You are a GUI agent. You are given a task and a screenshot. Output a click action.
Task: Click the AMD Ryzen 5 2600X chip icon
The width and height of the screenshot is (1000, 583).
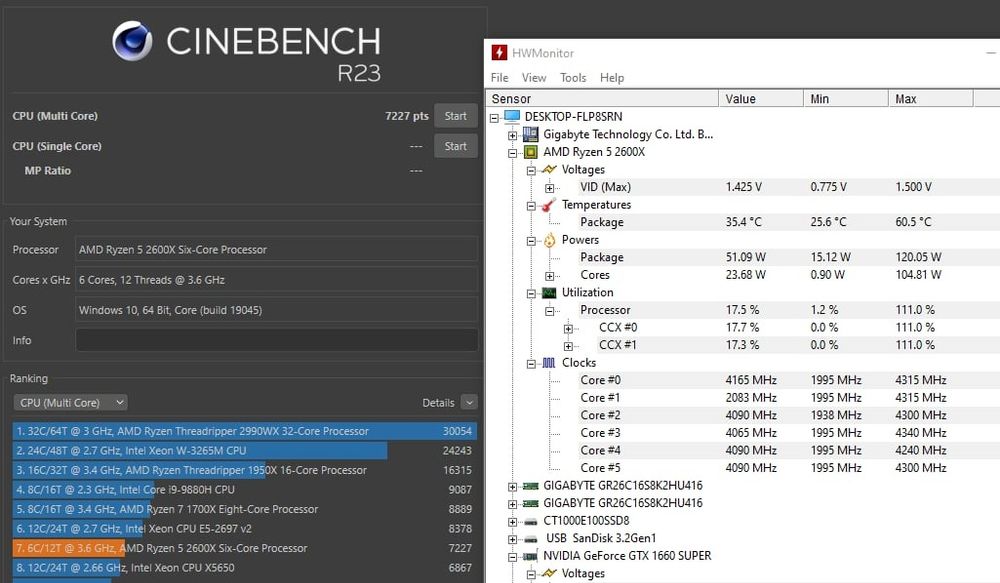tap(530, 152)
